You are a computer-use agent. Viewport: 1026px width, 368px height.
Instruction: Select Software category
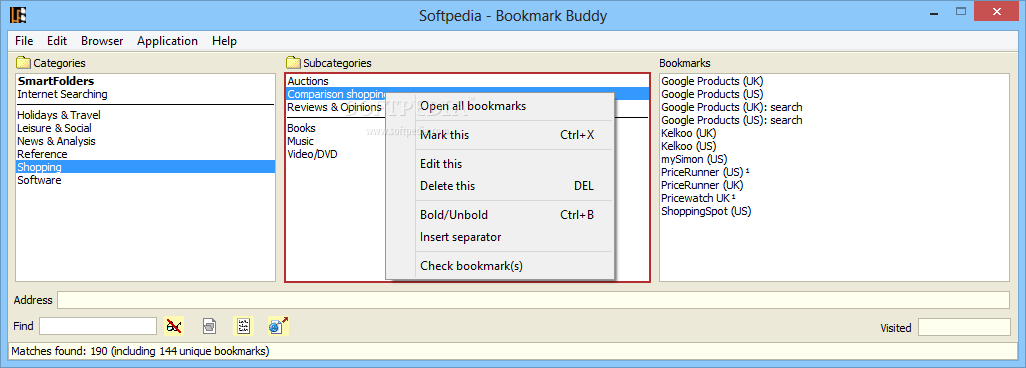click(x=39, y=180)
